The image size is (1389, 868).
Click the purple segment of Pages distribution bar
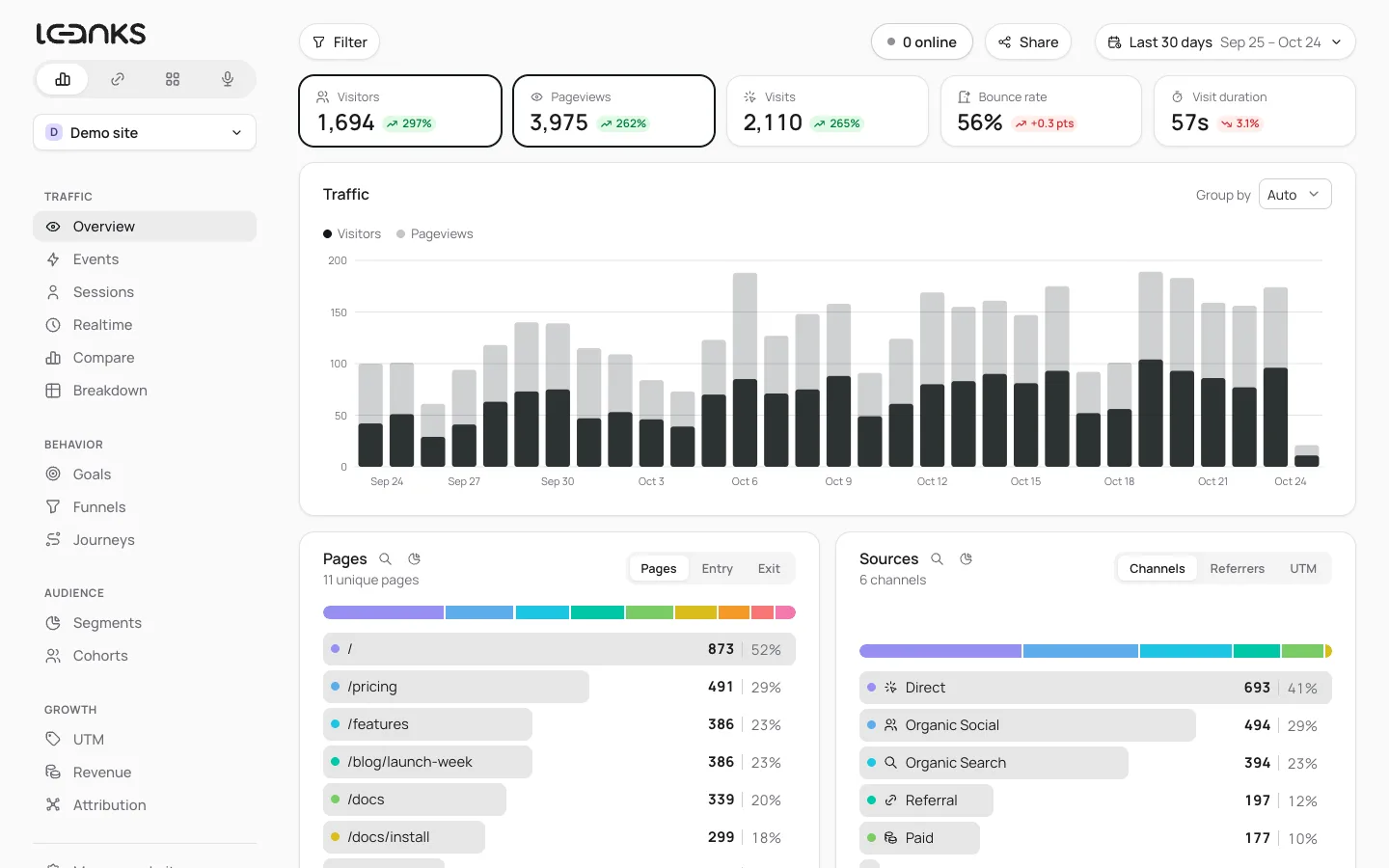383,612
